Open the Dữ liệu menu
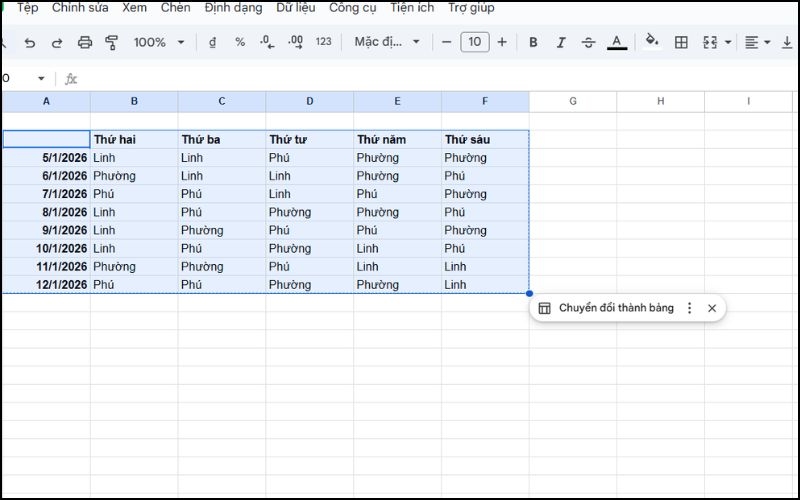This screenshot has height=500, width=800. (296, 8)
